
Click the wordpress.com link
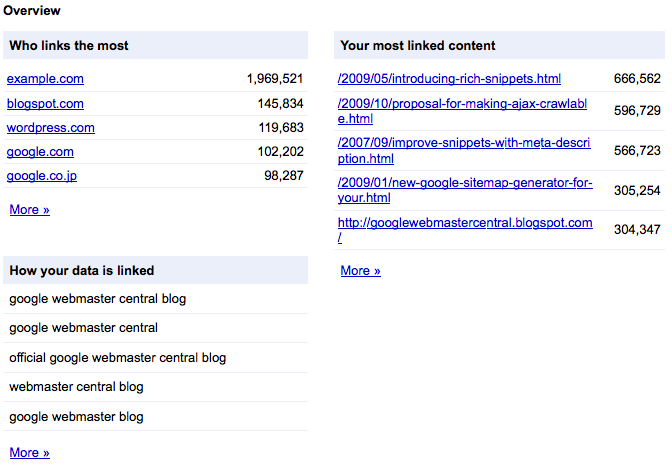[51, 128]
